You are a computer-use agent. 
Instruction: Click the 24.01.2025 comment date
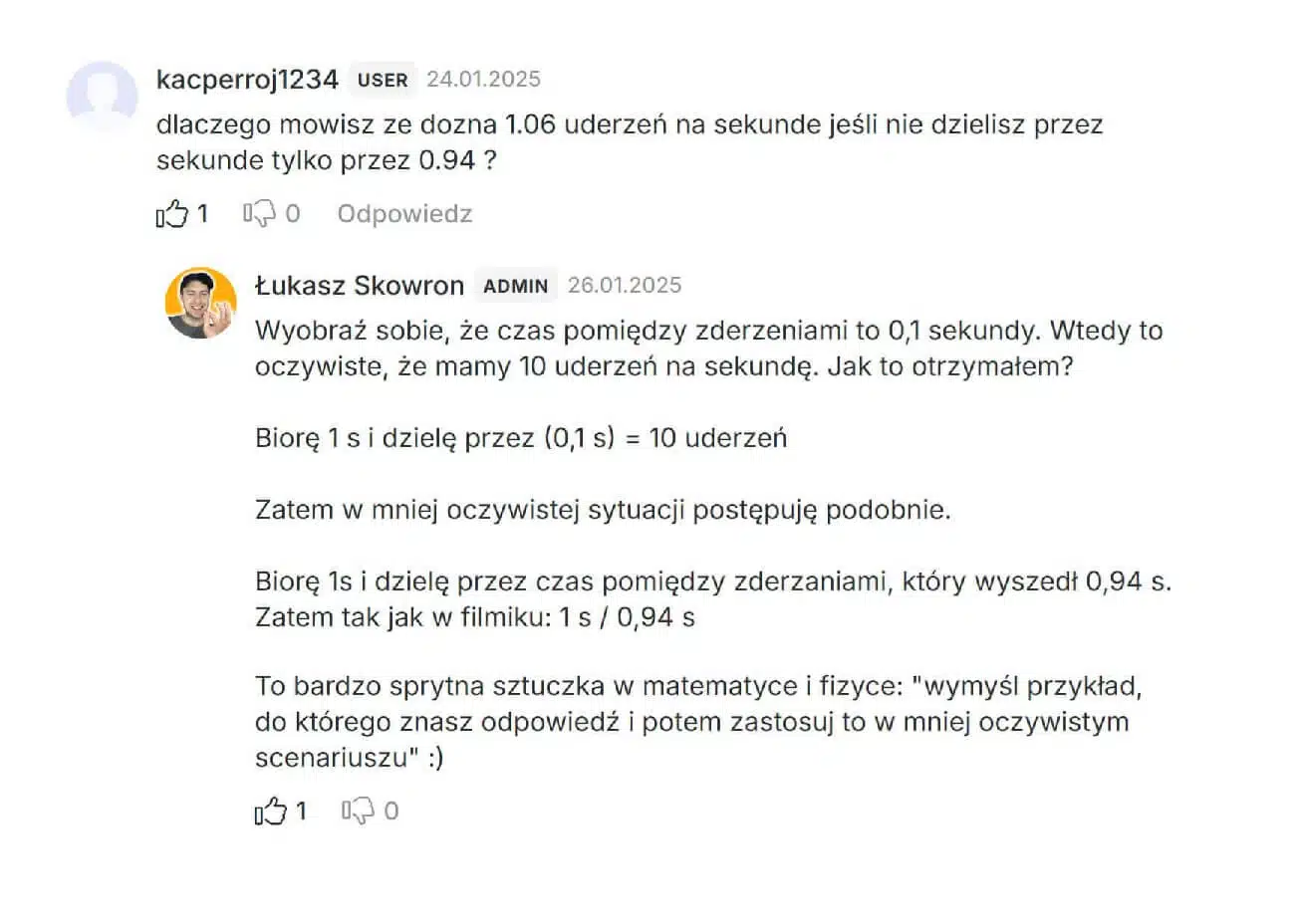483,80
